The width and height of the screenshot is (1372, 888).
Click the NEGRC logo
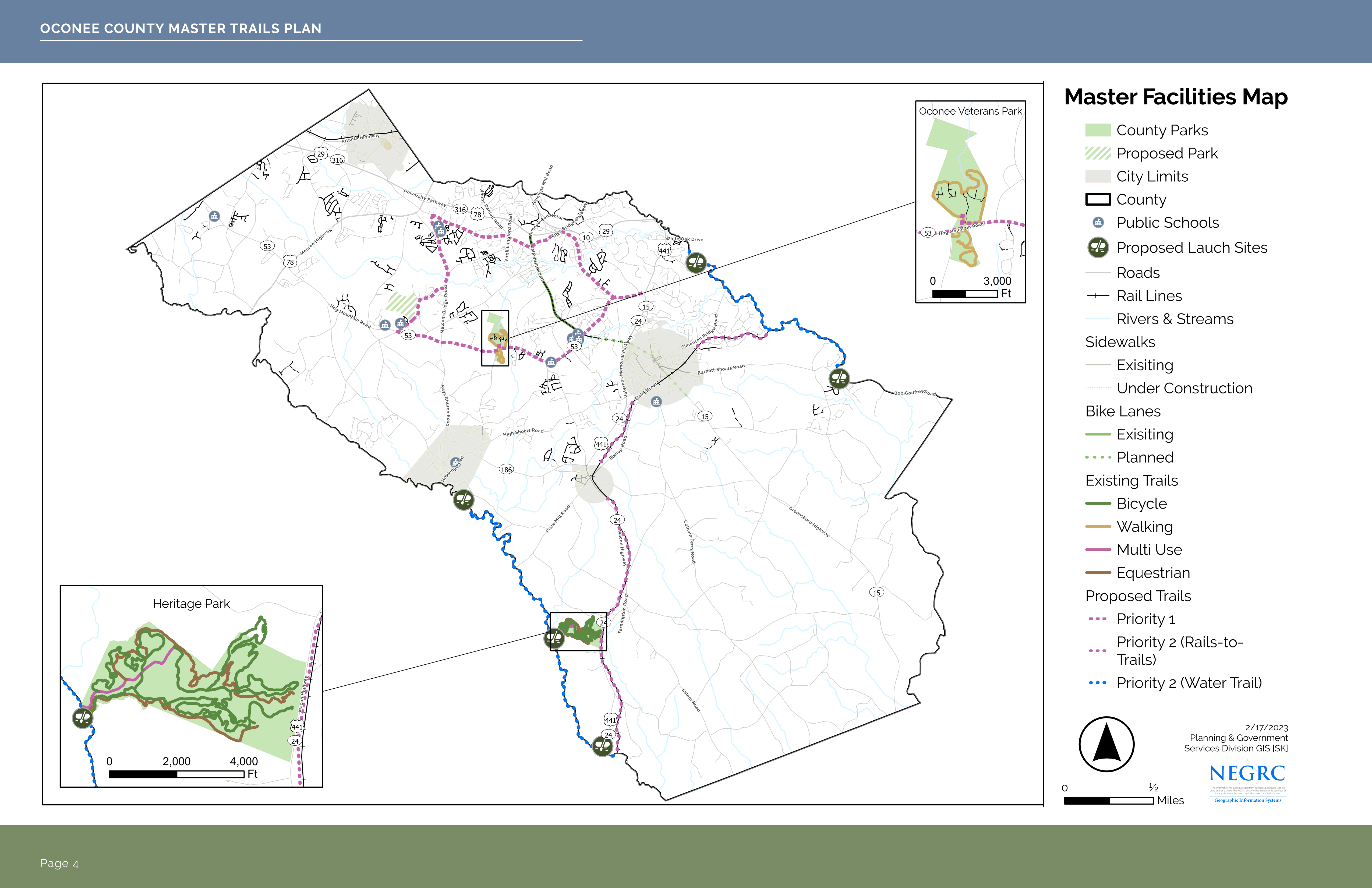[1247, 773]
